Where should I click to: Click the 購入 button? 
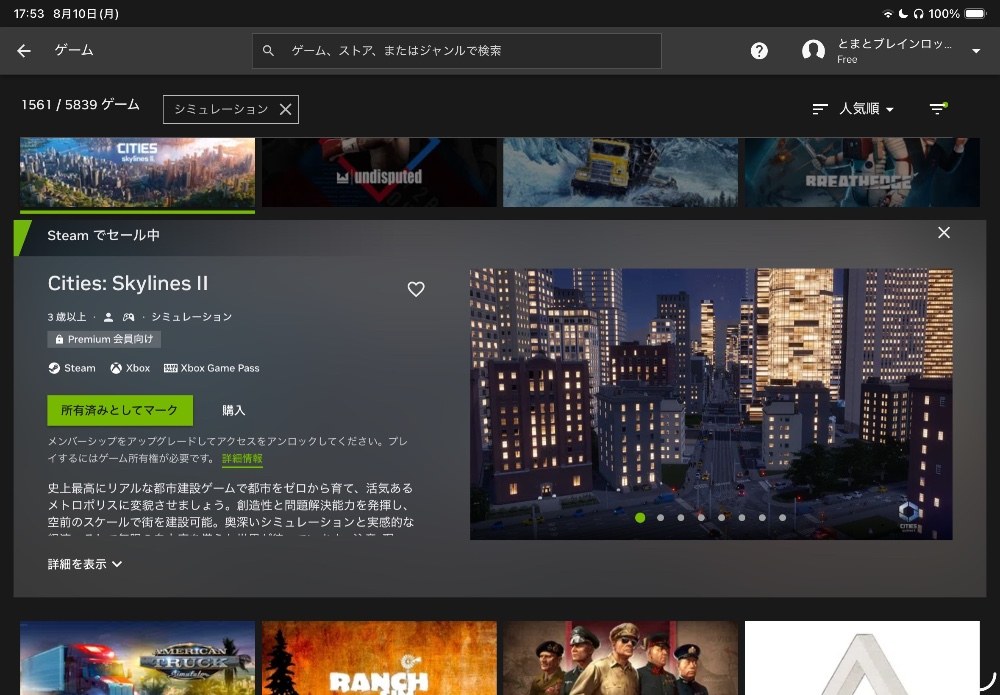click(233, 410)
